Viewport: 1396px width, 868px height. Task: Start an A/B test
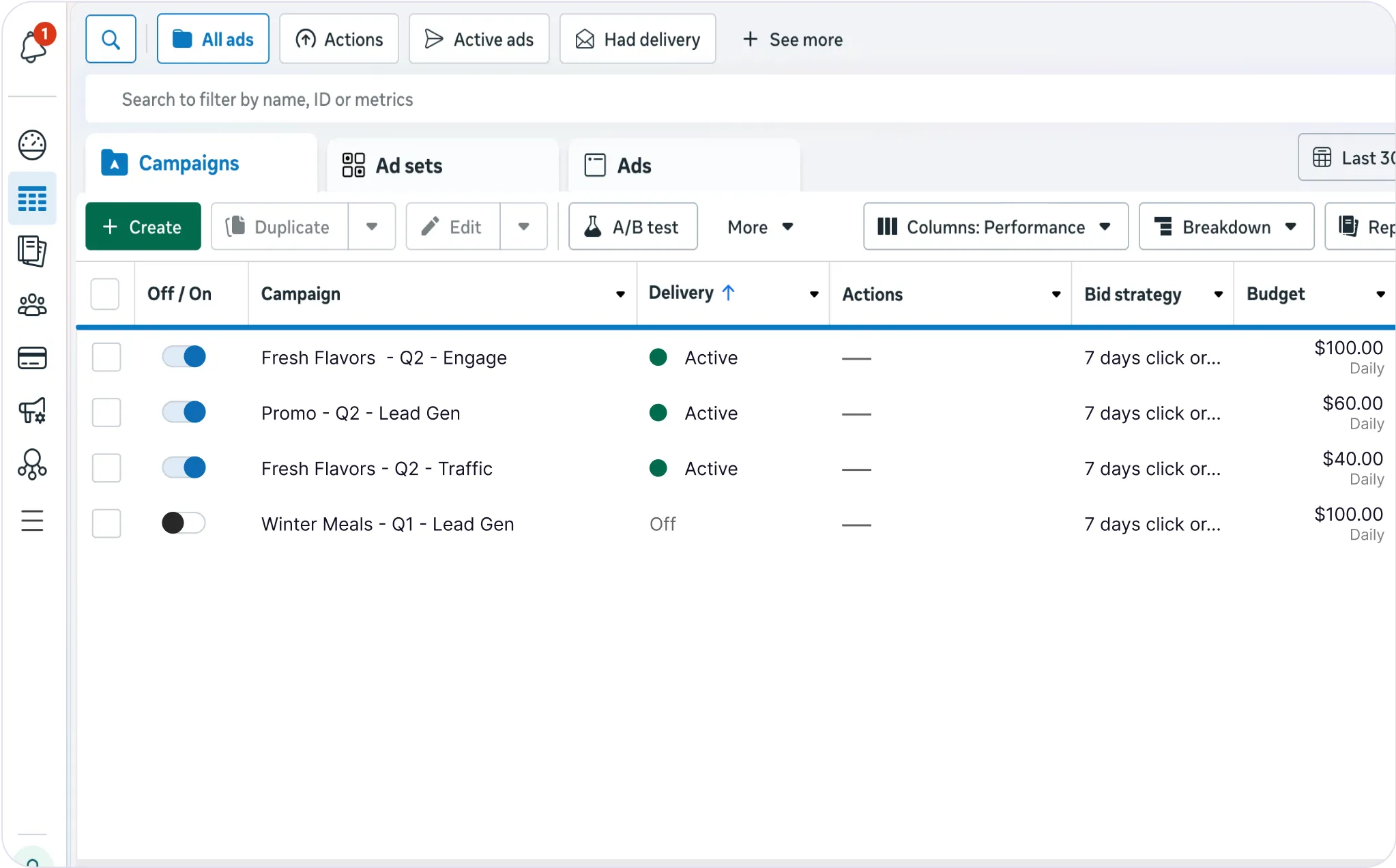click(x=631, y=226)
